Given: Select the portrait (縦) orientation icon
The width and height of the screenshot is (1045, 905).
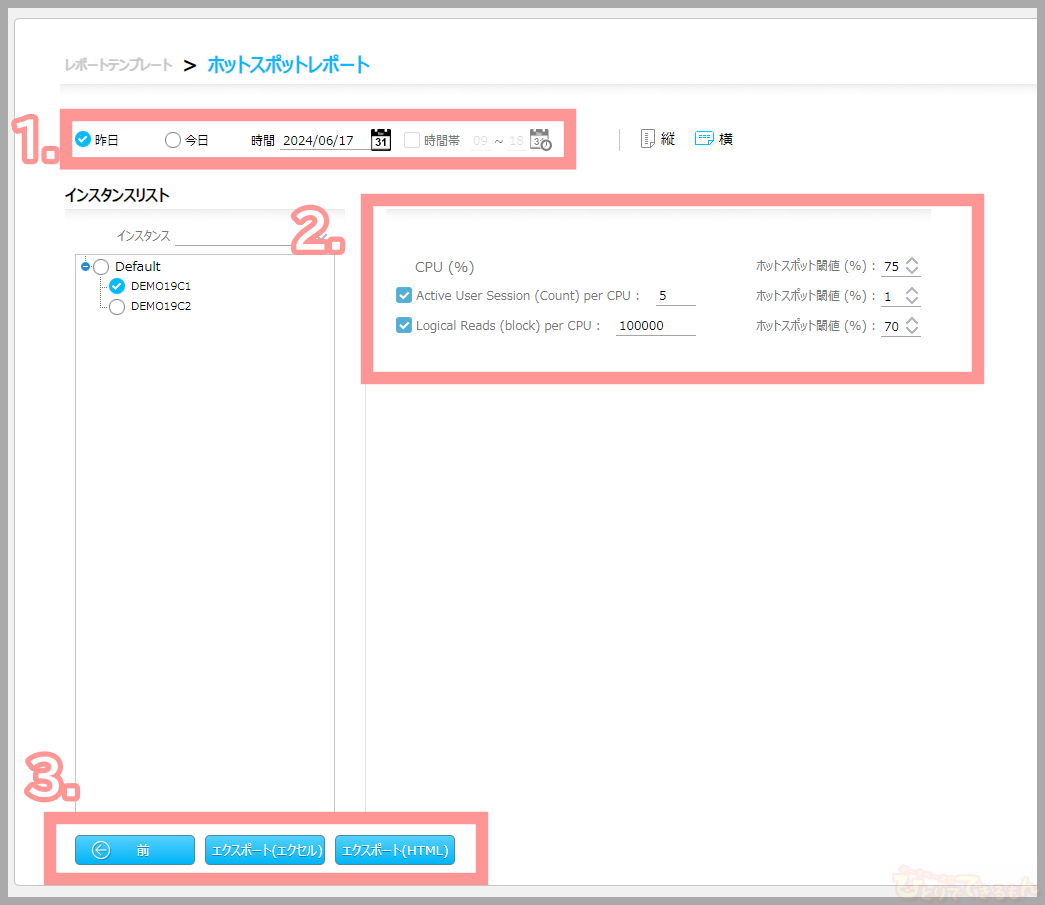Looking at the screenshot, I should (x=648, y=139).
